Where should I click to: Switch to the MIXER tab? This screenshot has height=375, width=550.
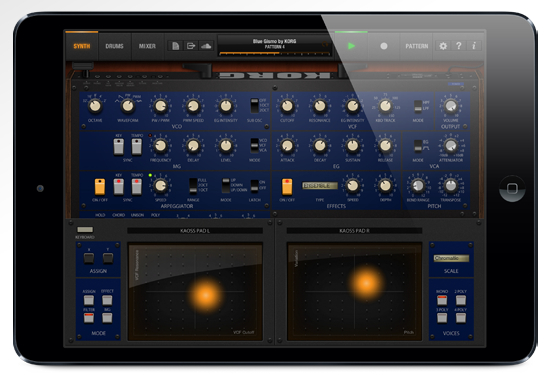(x=147, y=46)
